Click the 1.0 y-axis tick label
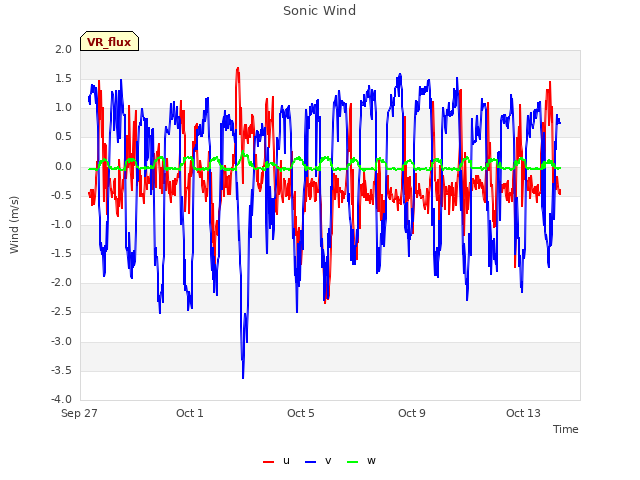 64,108
